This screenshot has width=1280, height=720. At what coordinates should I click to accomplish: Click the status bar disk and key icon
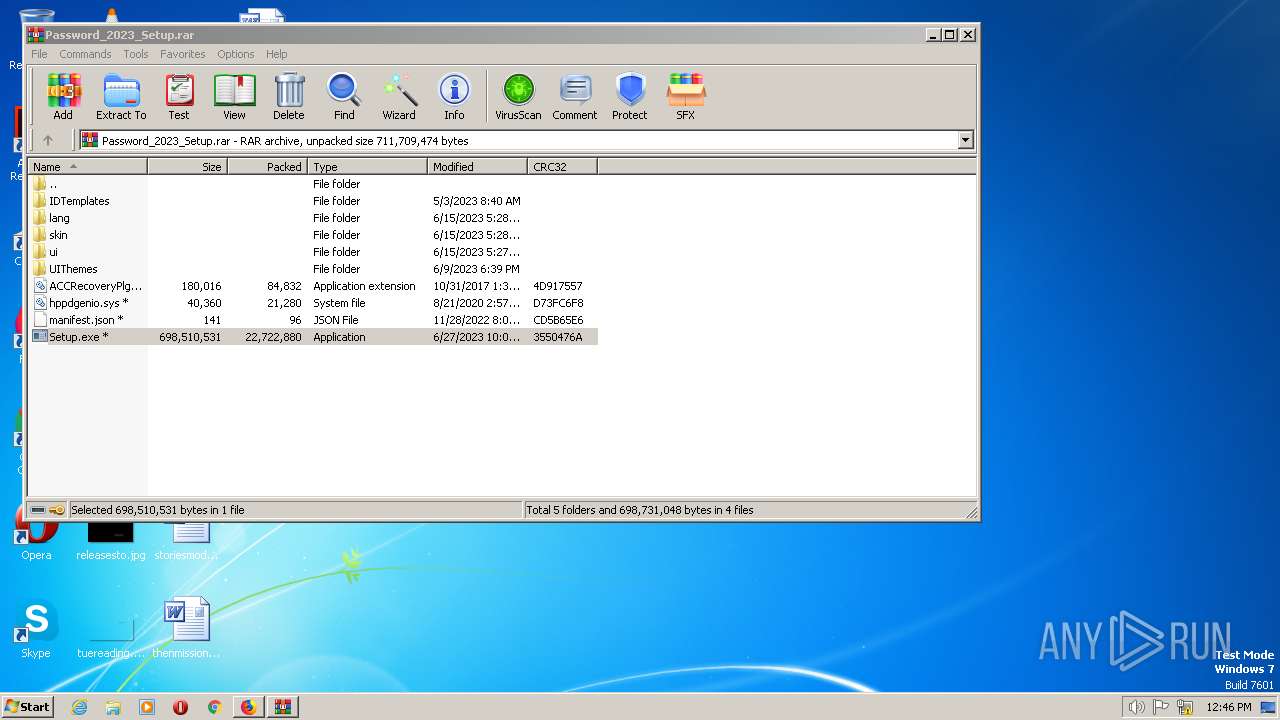(47, 510)
